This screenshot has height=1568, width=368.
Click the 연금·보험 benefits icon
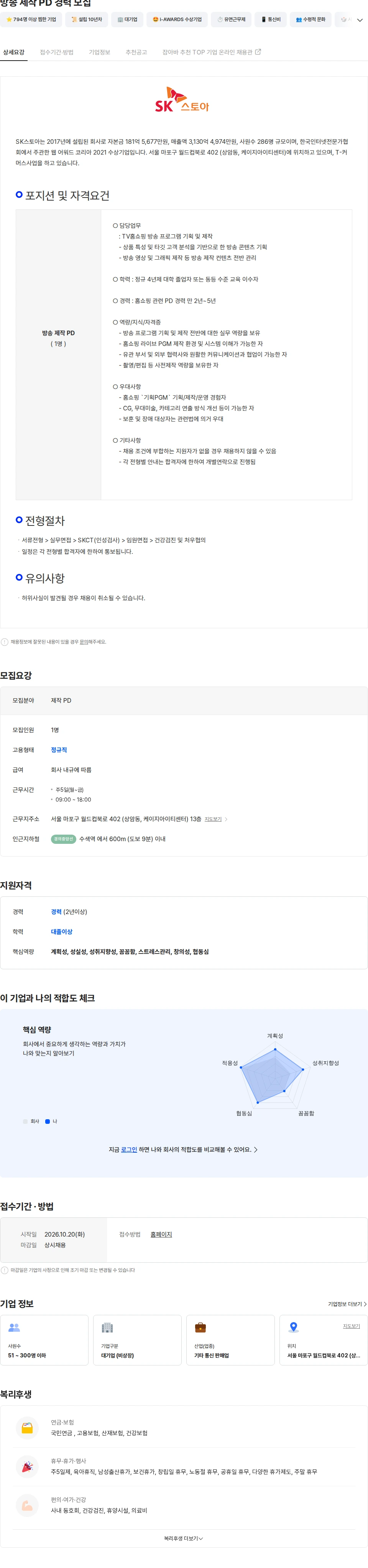pos(27,1428)
